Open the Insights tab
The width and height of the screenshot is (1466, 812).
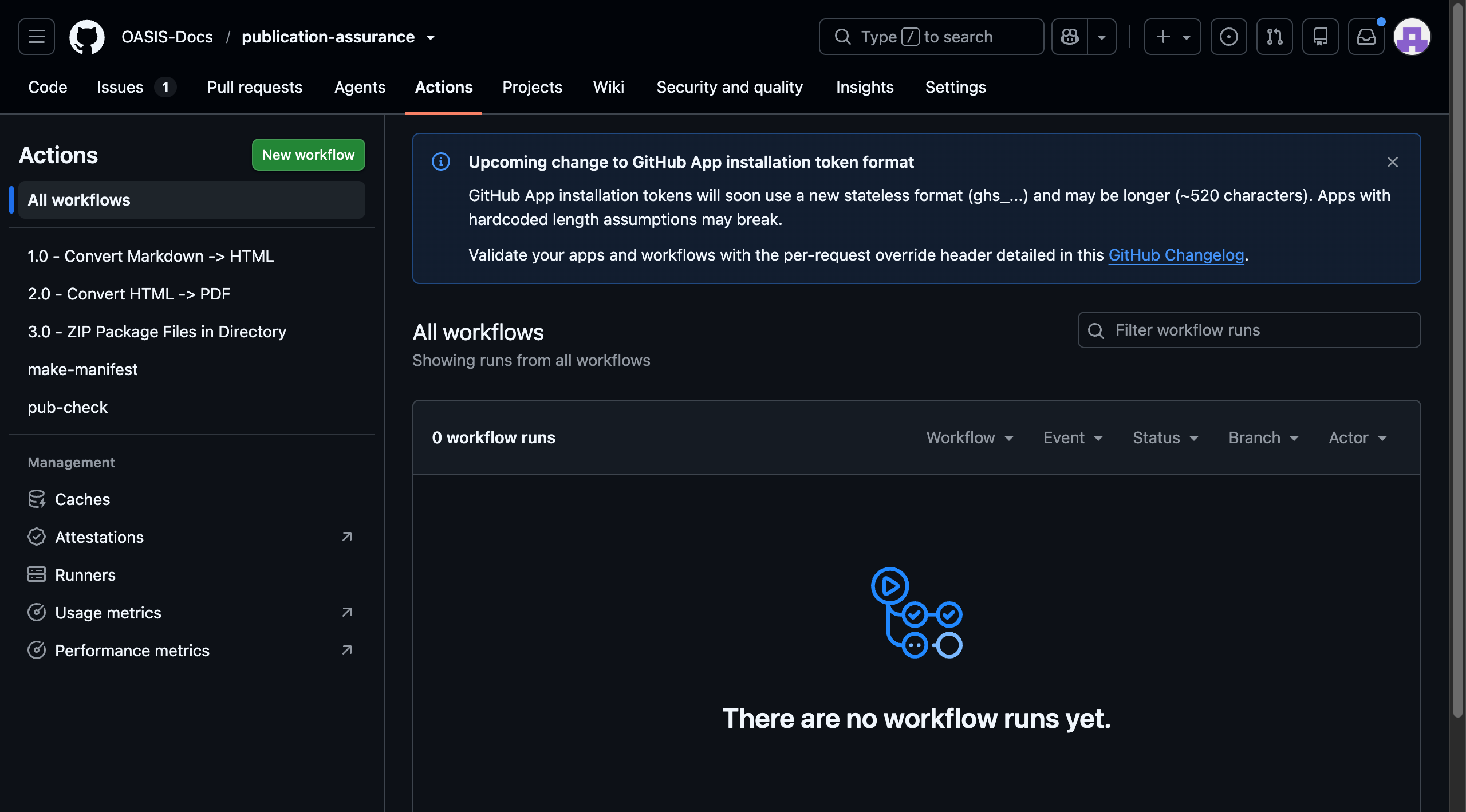click(865, 87)
